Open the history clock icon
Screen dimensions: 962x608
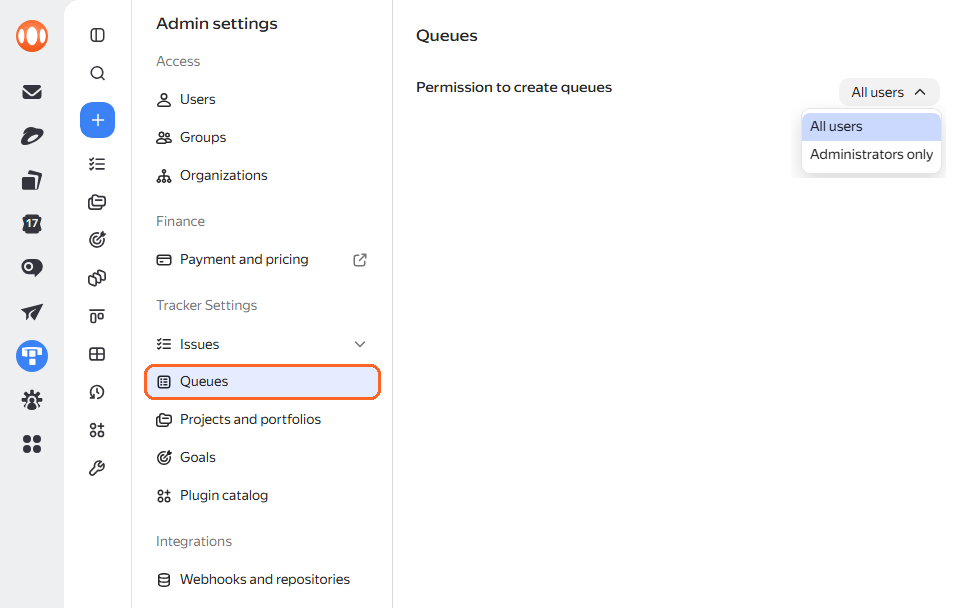pos(97,393)
